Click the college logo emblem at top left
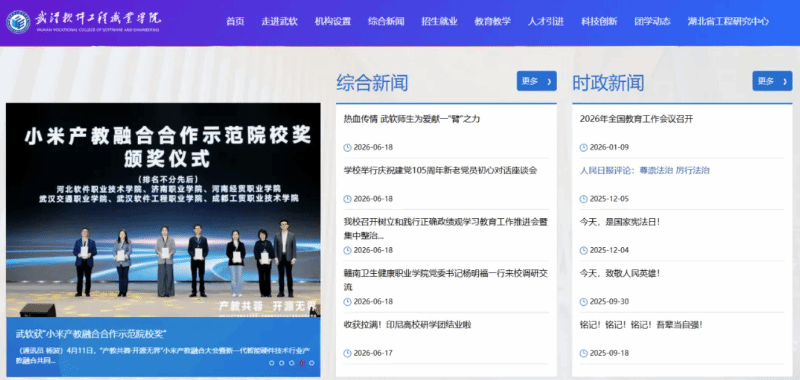Image resolution: width=800 pixels, height=380 pixels. point(18,22)
